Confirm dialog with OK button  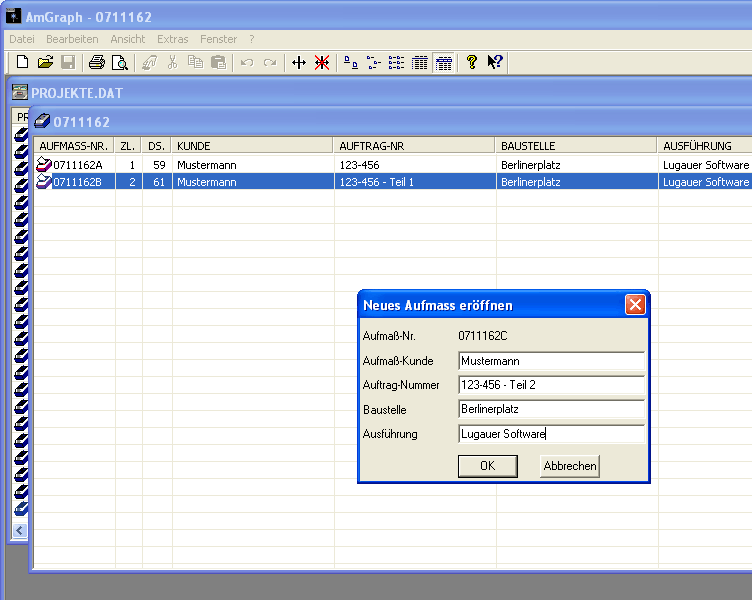coord(488,466)
